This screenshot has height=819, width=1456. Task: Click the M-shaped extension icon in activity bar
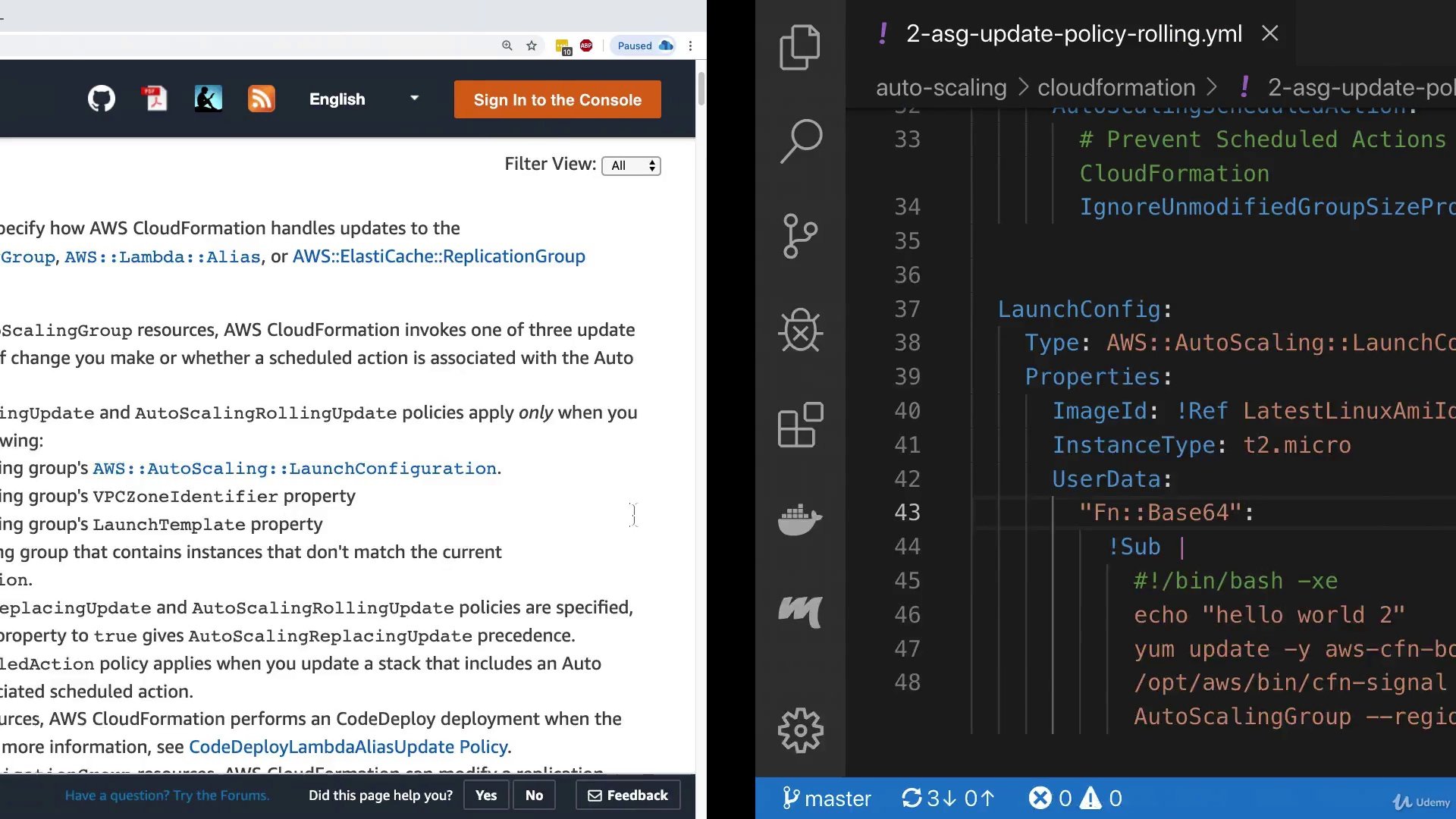[x=800, y=612]
